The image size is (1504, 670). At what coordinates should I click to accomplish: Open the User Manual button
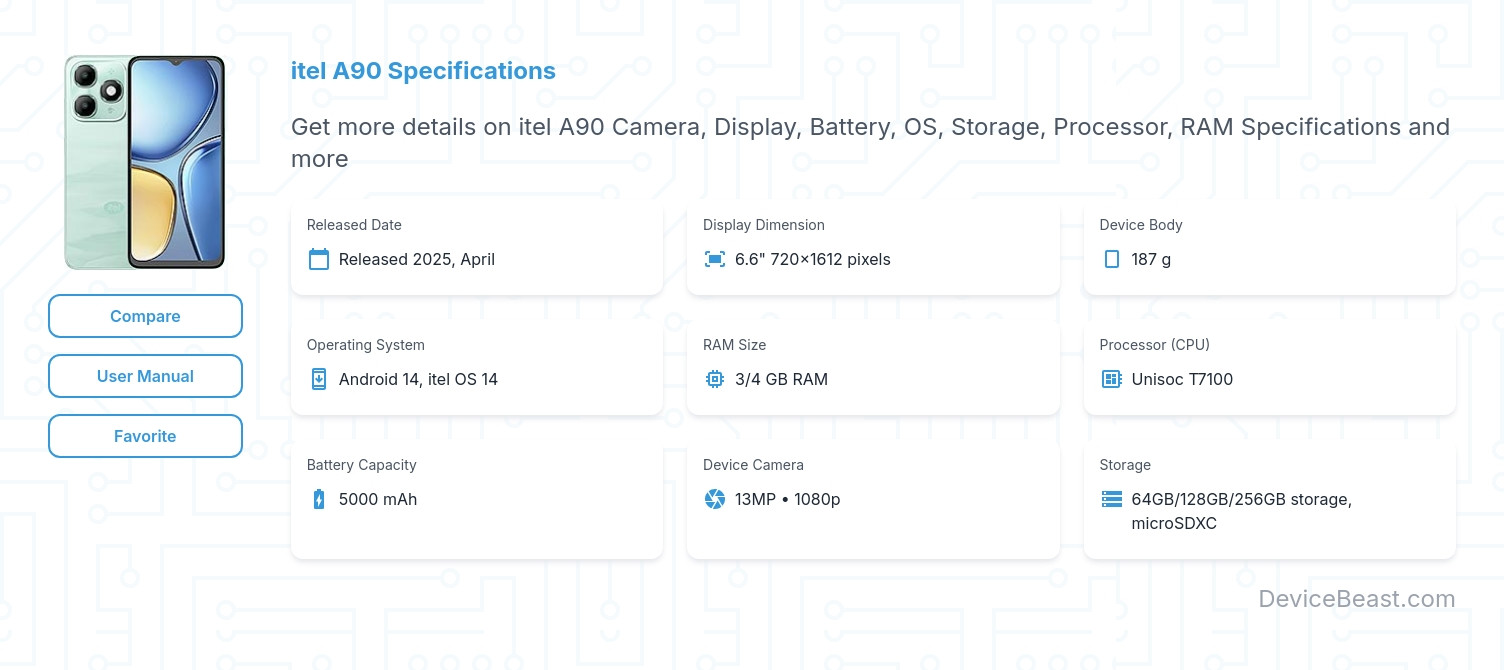click(x=145, y=376)
